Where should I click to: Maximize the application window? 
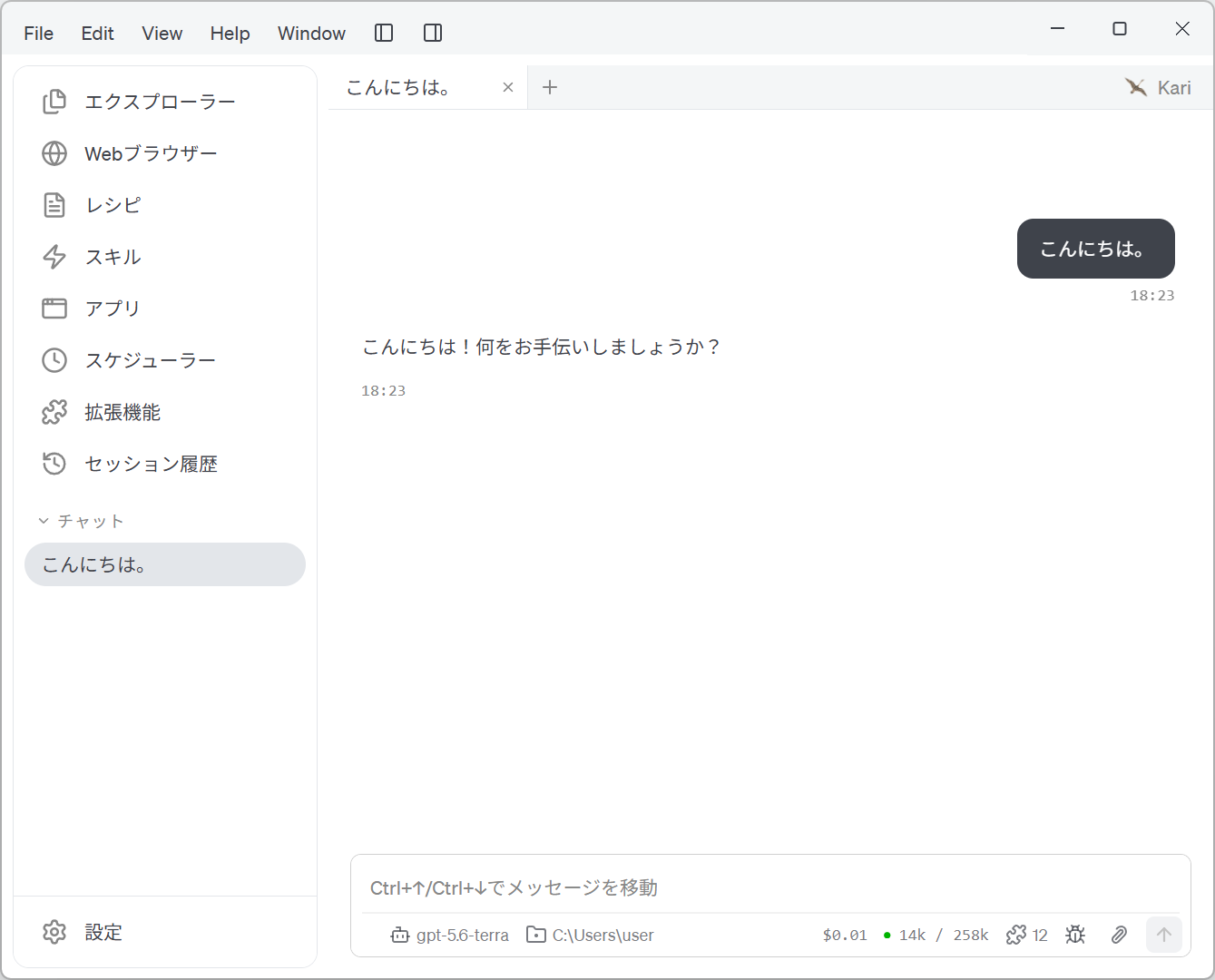click(1120, 29)
